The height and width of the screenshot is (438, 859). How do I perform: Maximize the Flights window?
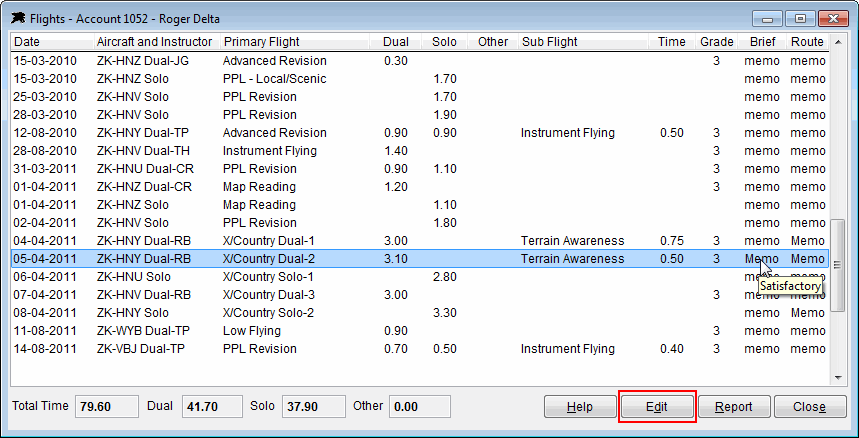[x=800, y=19]
